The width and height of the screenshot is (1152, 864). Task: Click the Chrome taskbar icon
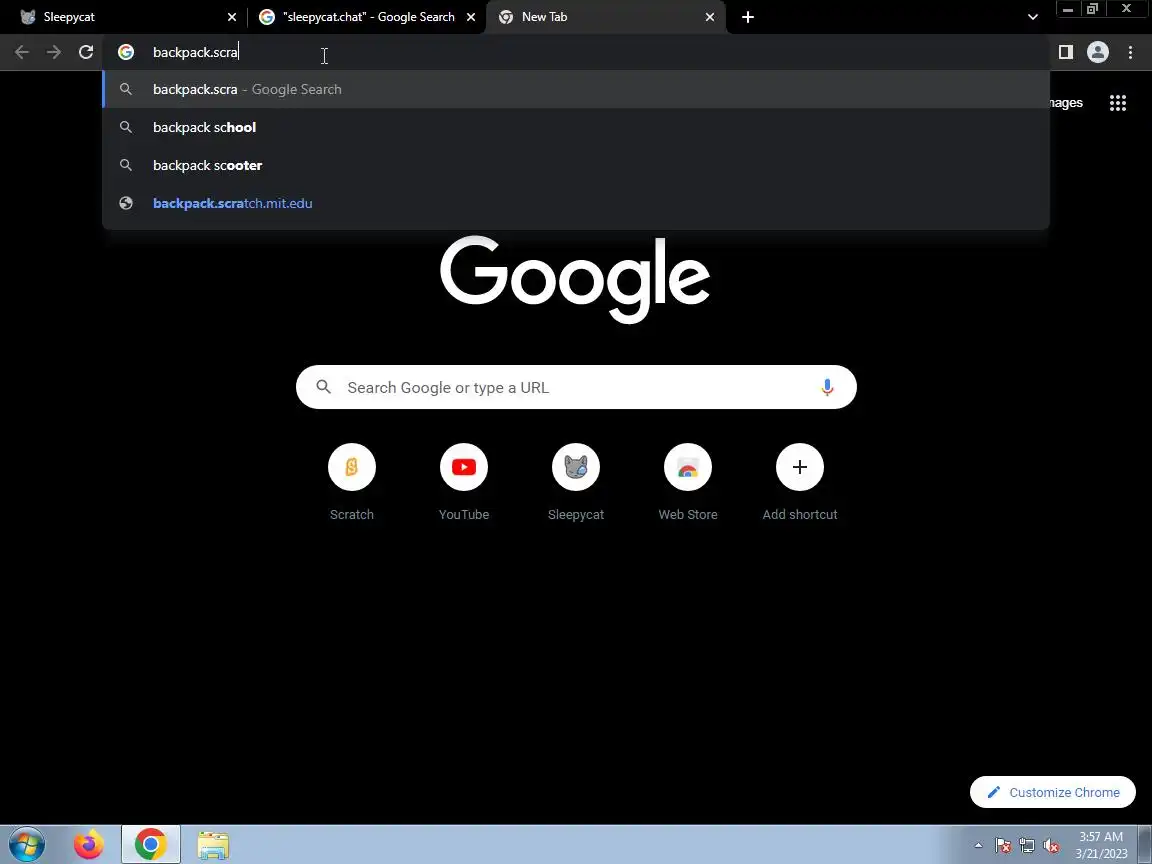pyautogui.click(x=151, y=845)
